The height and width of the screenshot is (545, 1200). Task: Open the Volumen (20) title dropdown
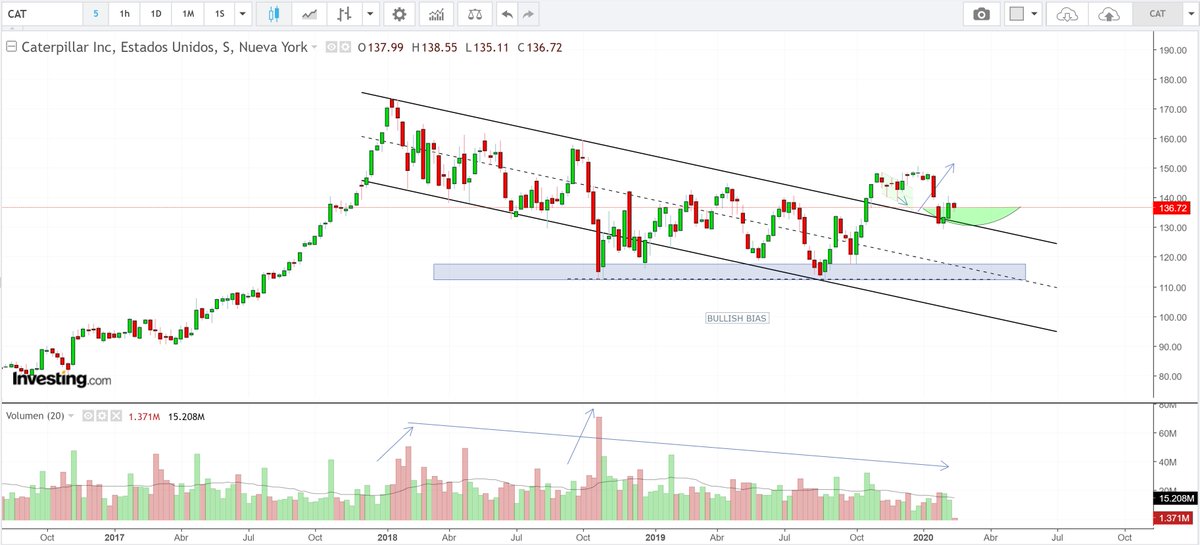(72, 414)
